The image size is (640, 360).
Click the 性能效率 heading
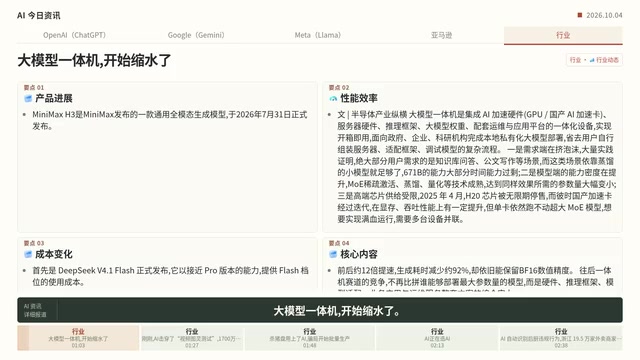359,98
